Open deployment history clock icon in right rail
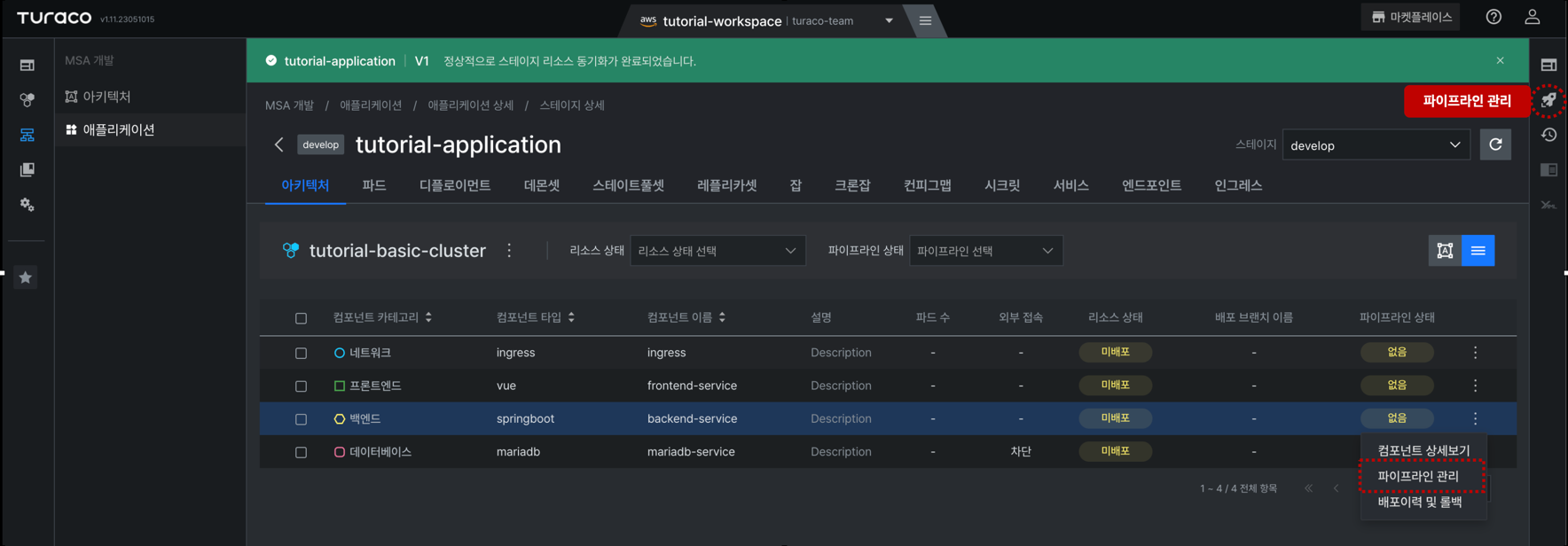The height and width of the screenshot is (546, 1568). tap(1548, 135)
